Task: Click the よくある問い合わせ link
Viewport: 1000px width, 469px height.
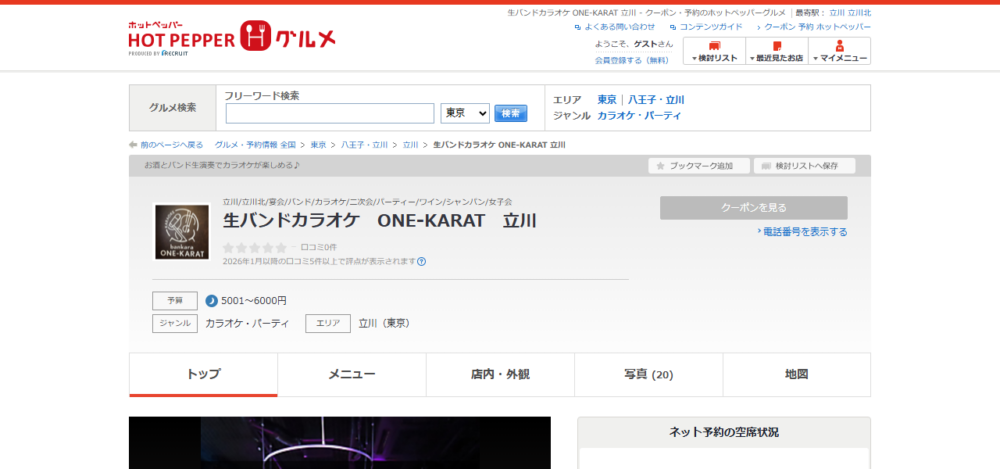Action: click(x=619, y=27)
